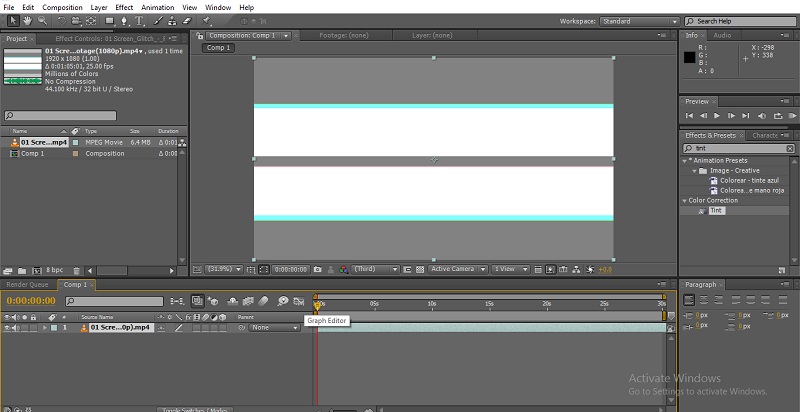Select the Pen tool

pyautogui.click(x=124, y=21)
